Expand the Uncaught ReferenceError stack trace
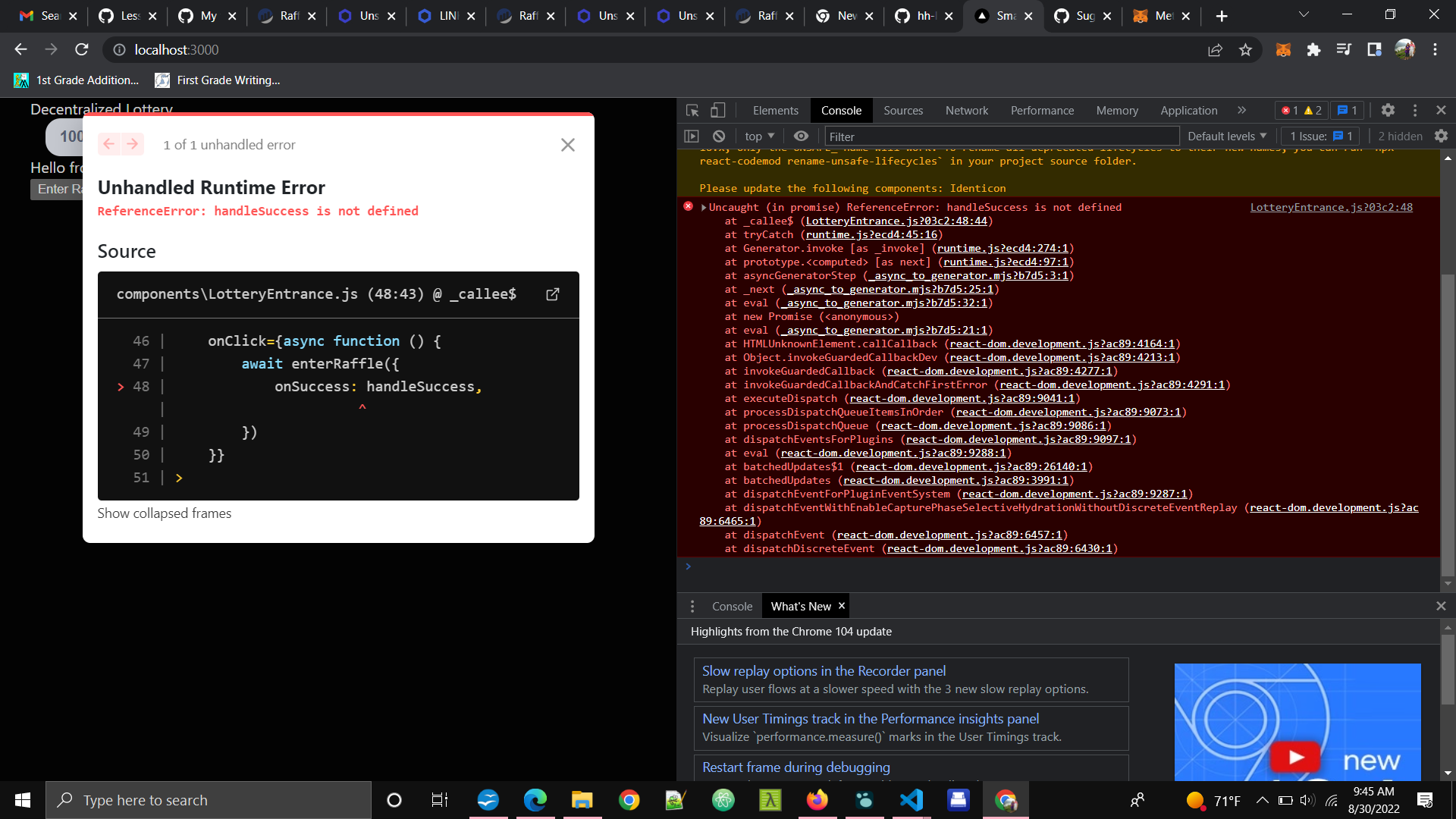 [x=703, y=207]
